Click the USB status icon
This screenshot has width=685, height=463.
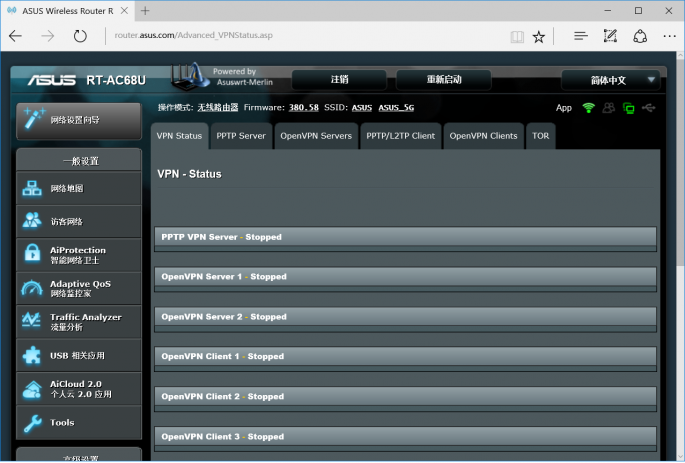point(649,107)
